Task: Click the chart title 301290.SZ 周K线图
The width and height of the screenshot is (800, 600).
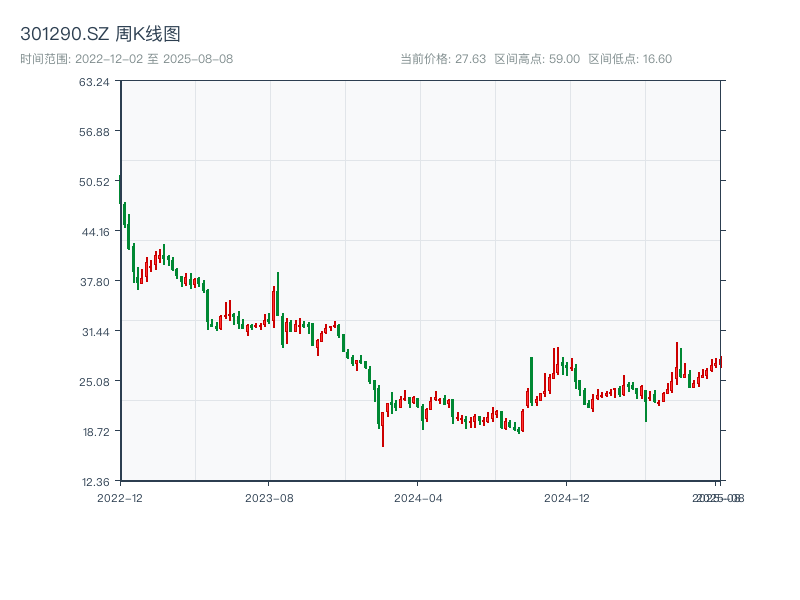Action: (x=100, y=35)
